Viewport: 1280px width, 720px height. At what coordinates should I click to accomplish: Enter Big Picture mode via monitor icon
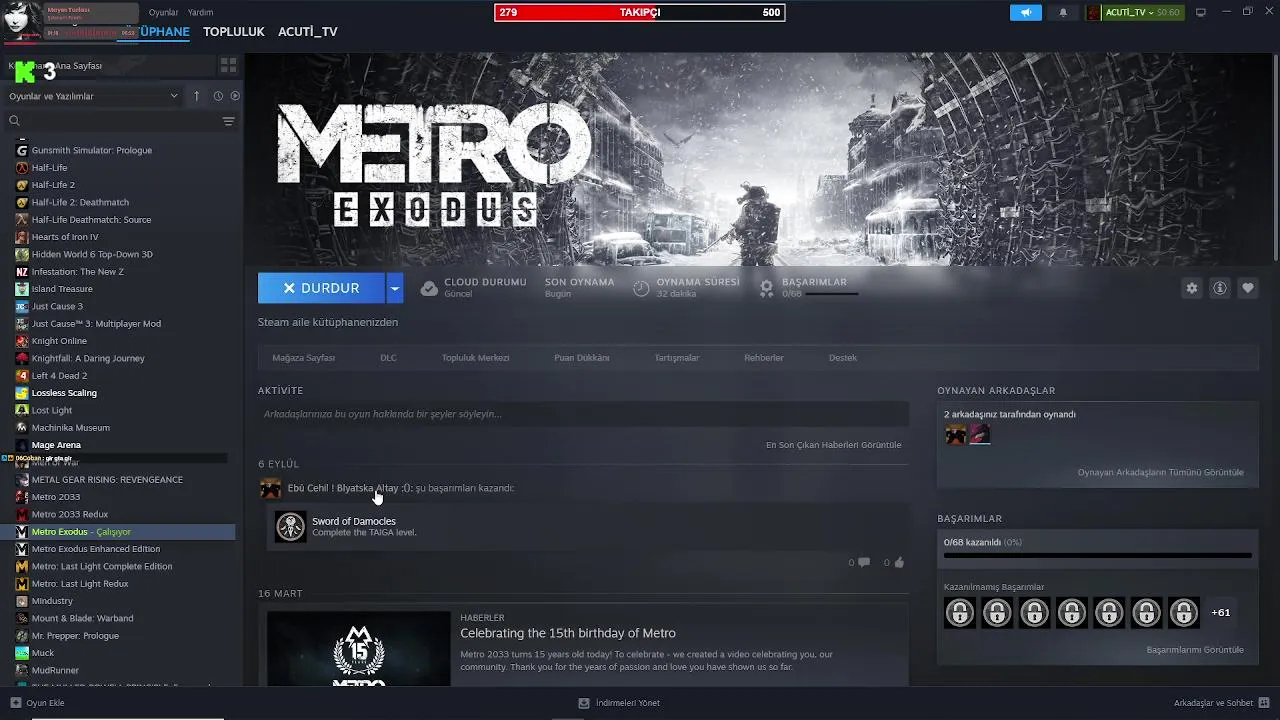[1201, 12]
